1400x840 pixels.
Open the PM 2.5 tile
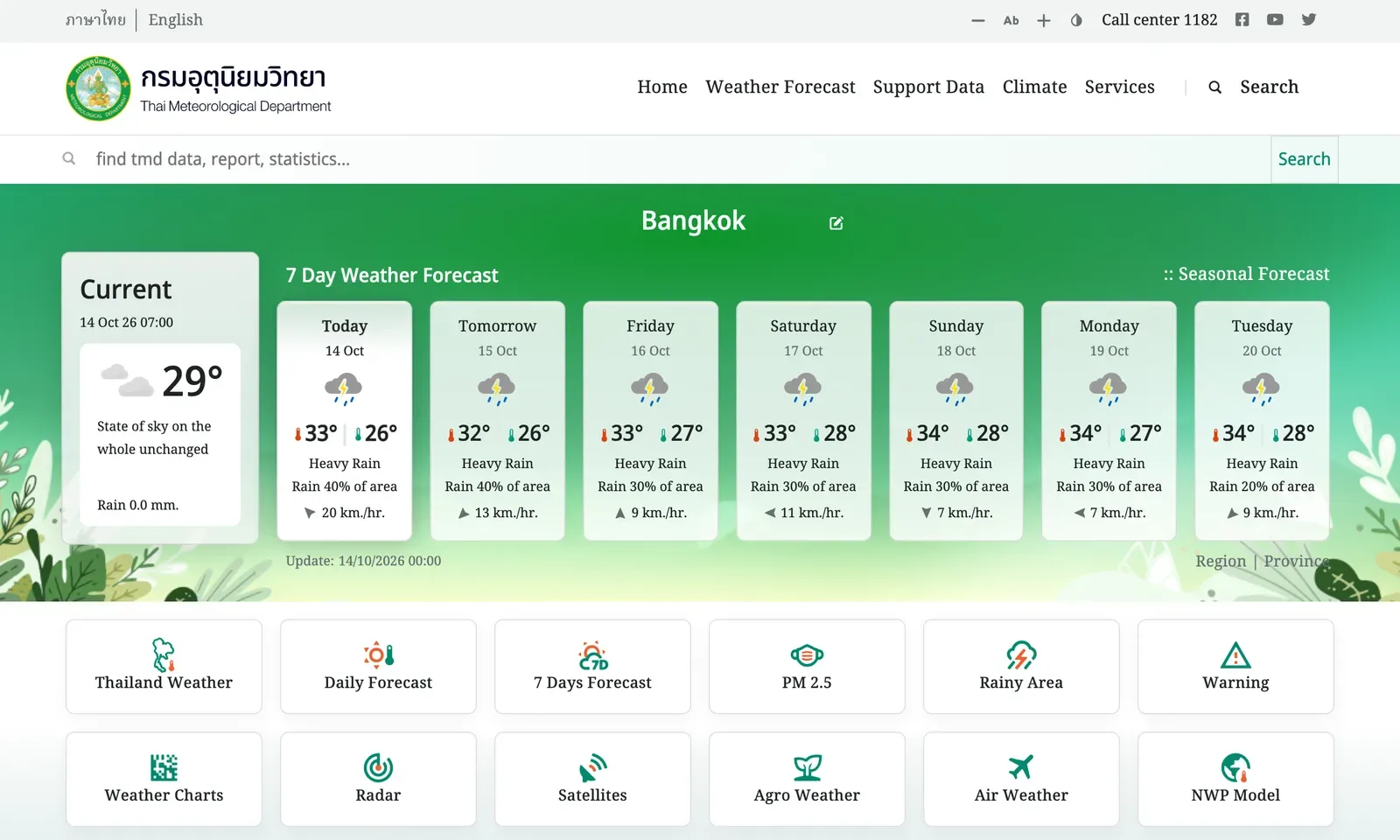pyautogui.click(x=807, y=667)
